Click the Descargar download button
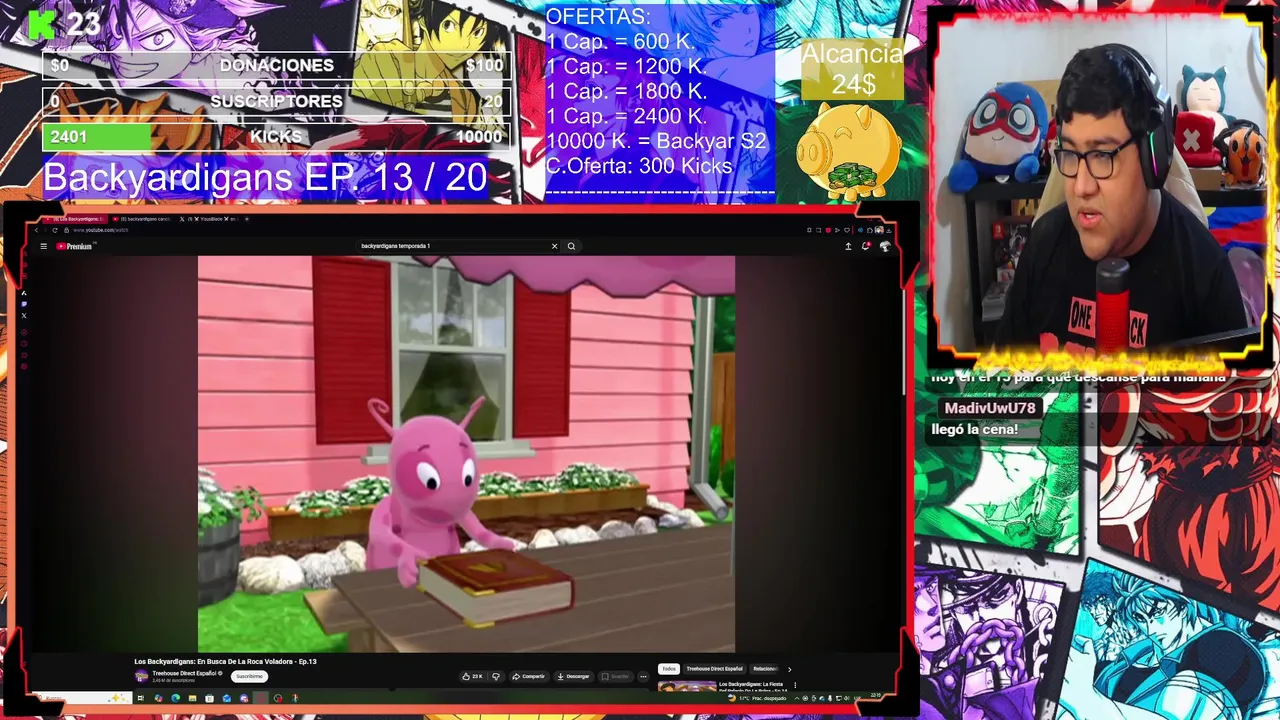Image resolution: width=1280 pixels, height=720 pixels. pyautogui.click(x=574, y=676)
